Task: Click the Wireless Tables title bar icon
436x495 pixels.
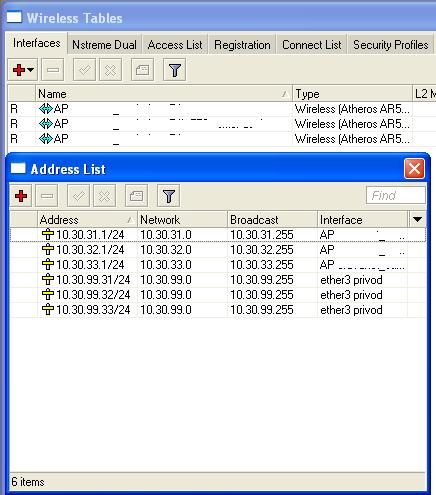Action: pyautogui.click(x=14, y=17)
